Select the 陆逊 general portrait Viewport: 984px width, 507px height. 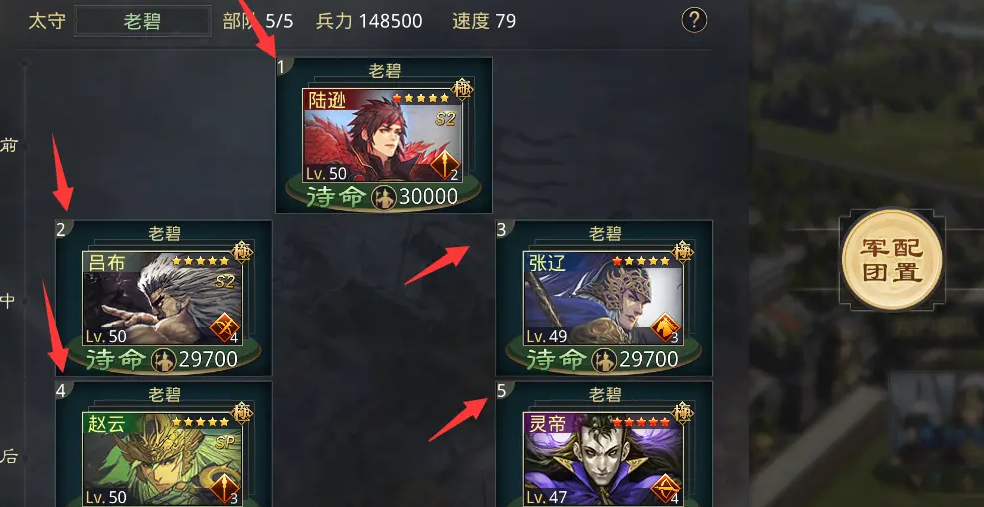(x=383, y=136)
